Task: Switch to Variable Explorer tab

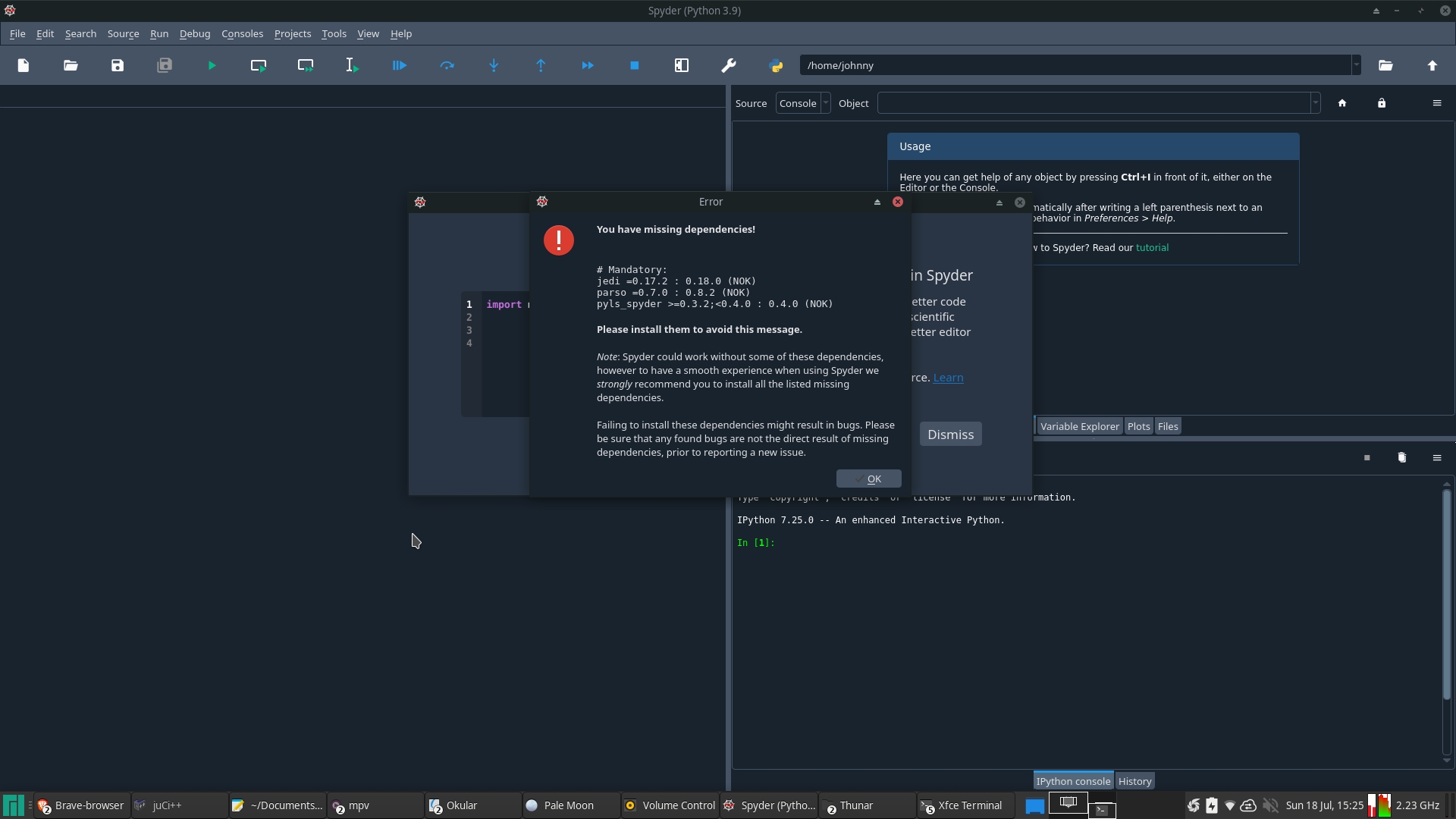Action: pos(1080,426)
